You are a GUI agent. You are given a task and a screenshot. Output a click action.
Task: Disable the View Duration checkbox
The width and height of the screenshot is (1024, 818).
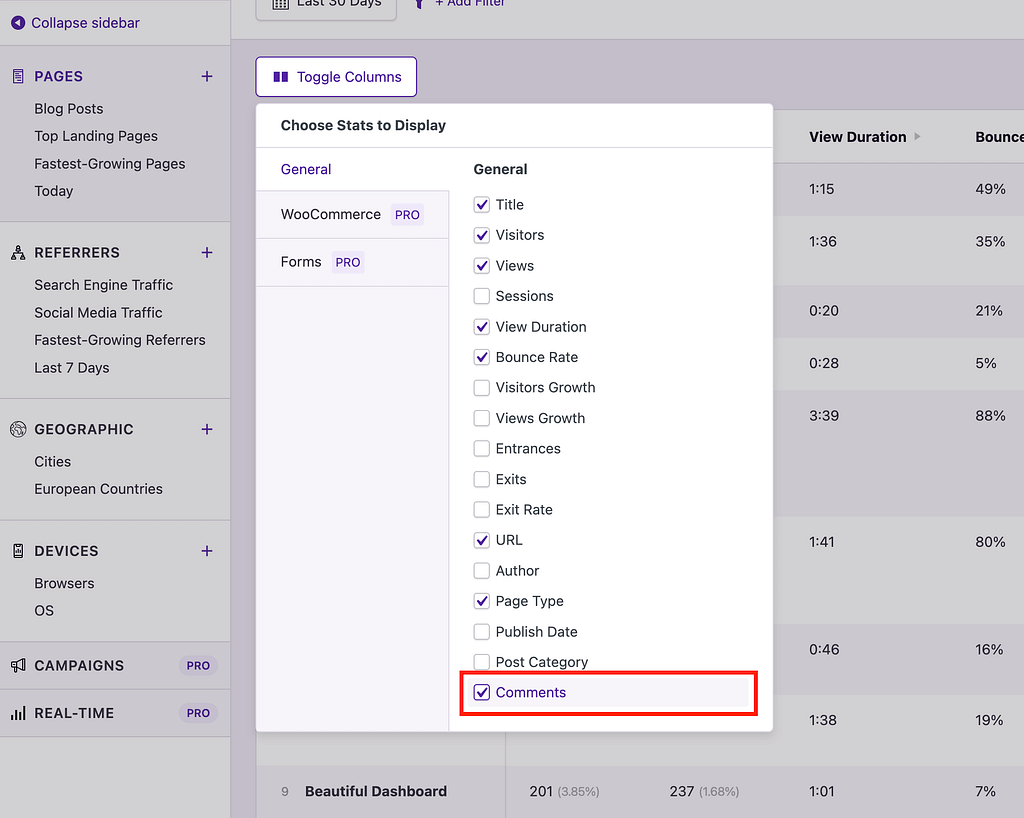[481, 326]
